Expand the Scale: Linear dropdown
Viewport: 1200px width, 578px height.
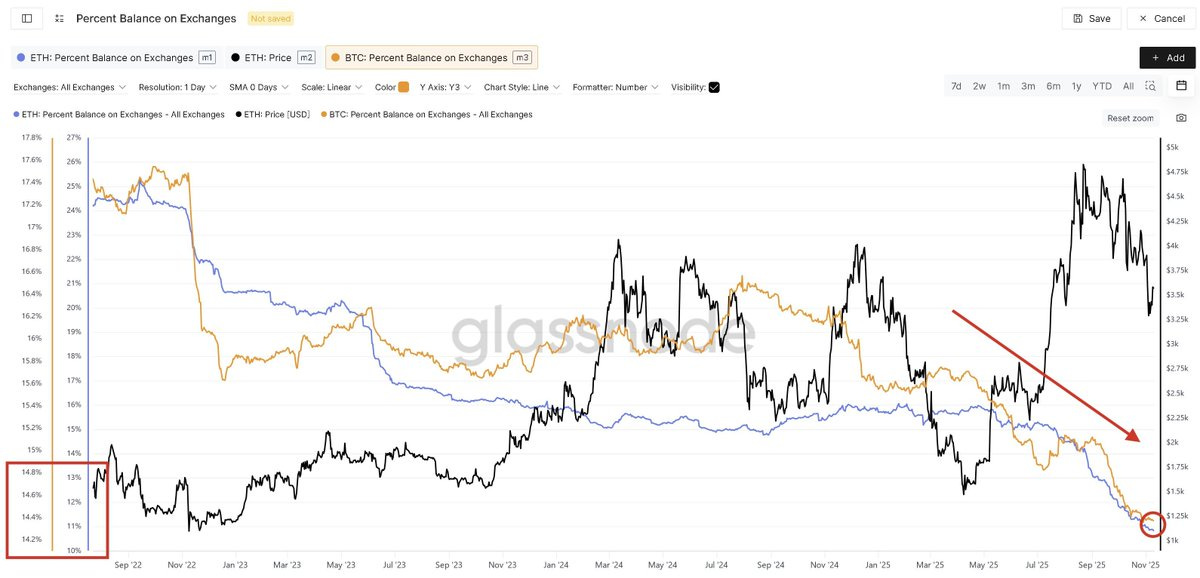pyautogui.click(x=330, y=87)
